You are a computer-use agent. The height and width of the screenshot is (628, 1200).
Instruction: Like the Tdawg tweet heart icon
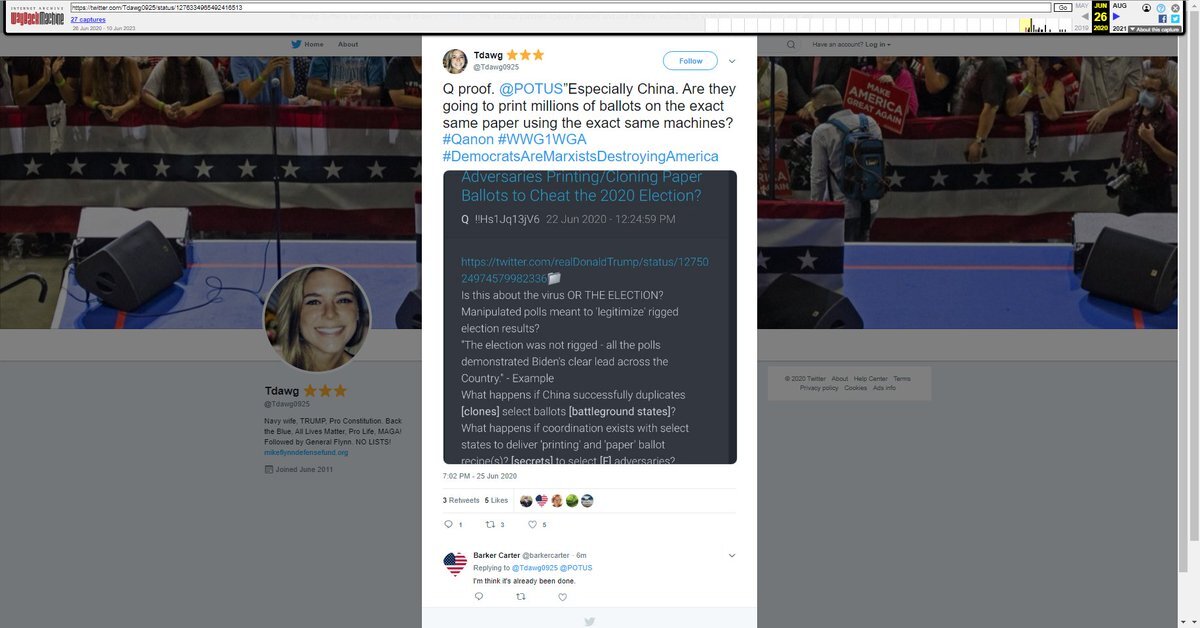pyautogui.click(x=532, y=524)
